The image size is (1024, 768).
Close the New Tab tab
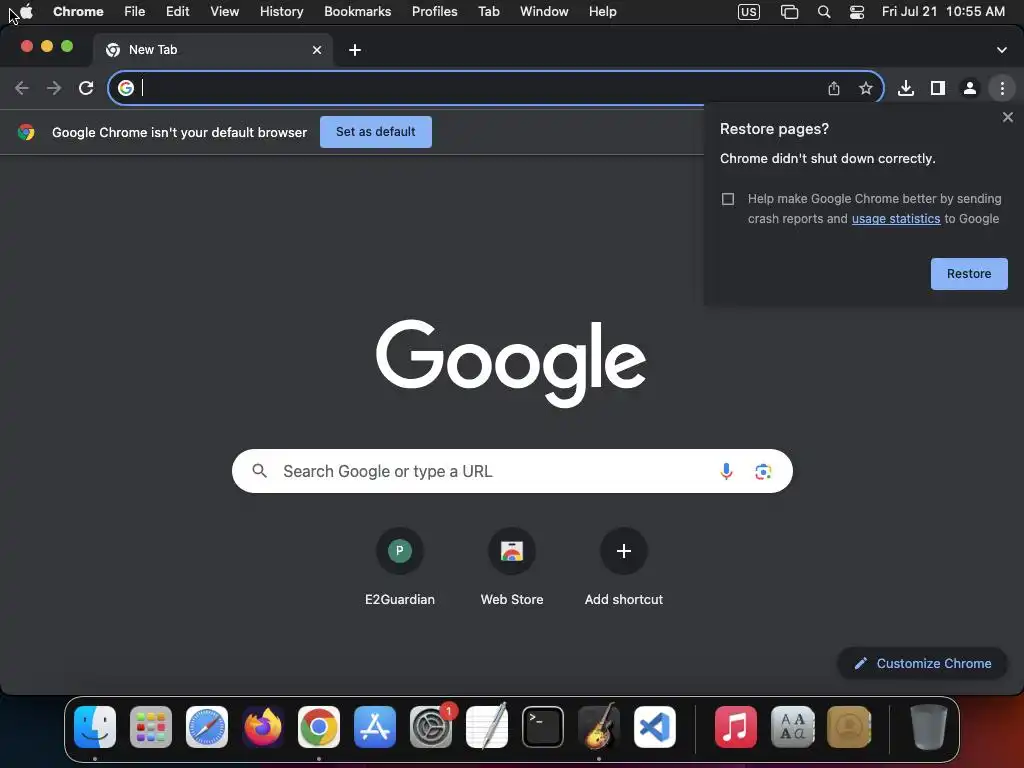click(x=317, y=50)
